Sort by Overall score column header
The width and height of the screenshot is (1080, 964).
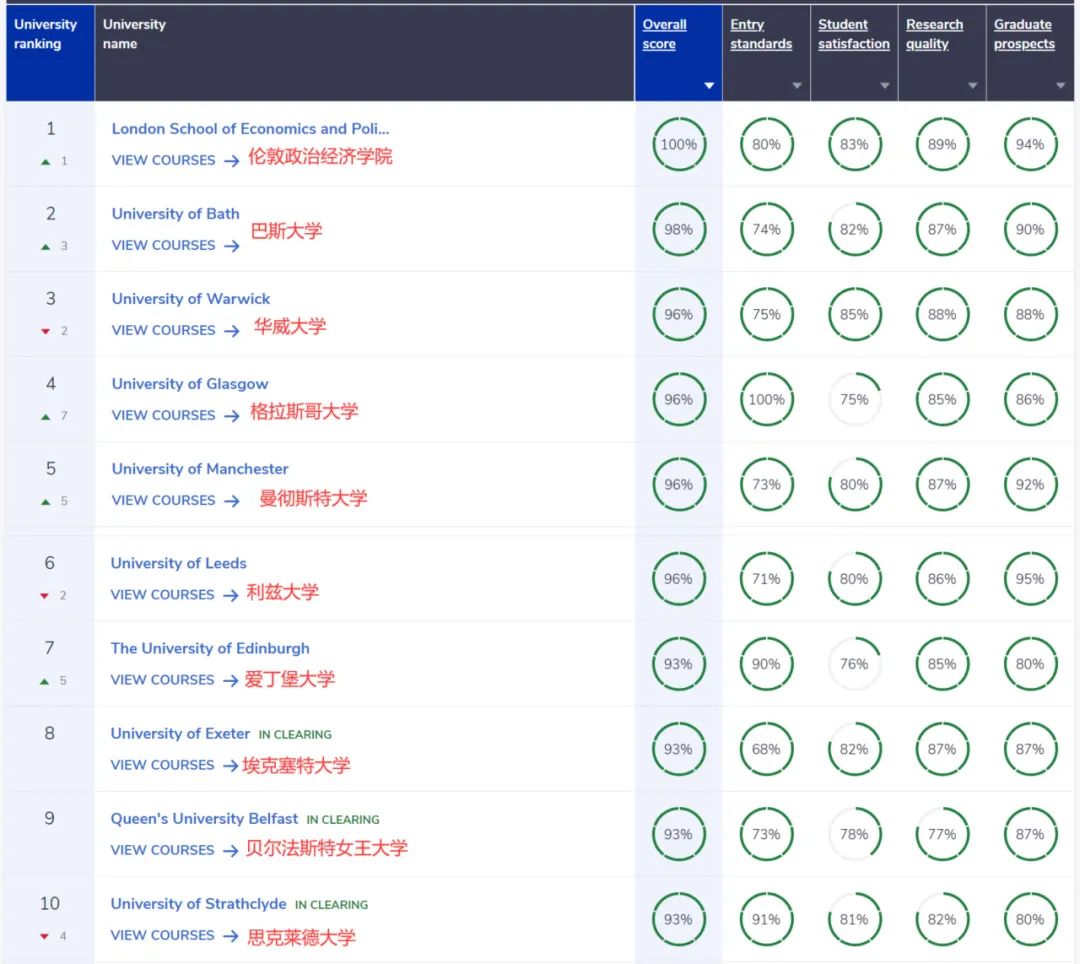pyautogui.click(x=664, y=34)
